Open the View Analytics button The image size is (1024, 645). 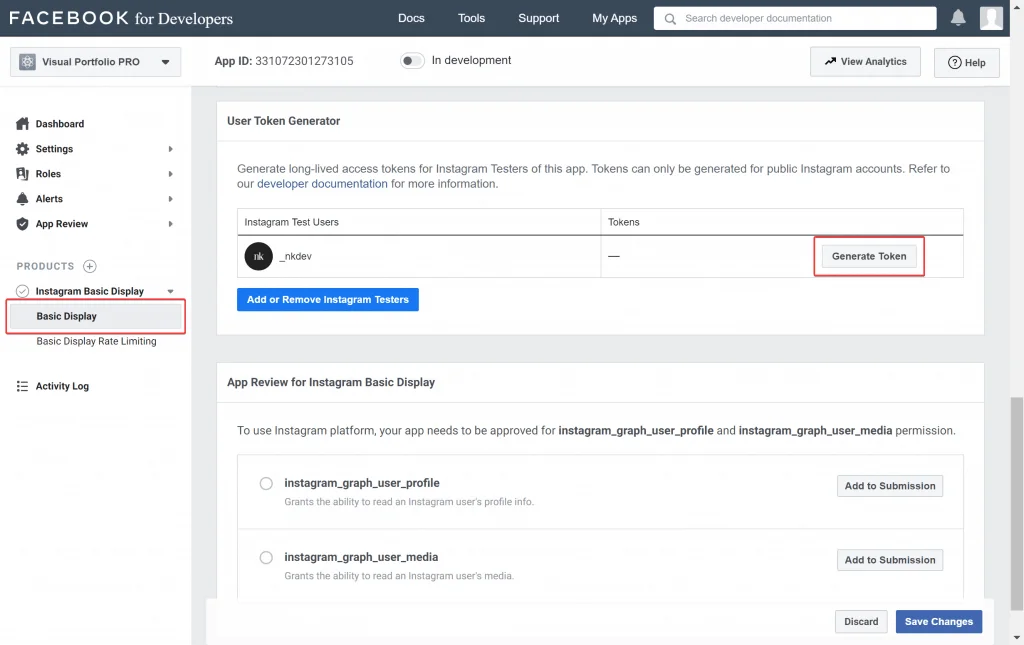[865, 61]
